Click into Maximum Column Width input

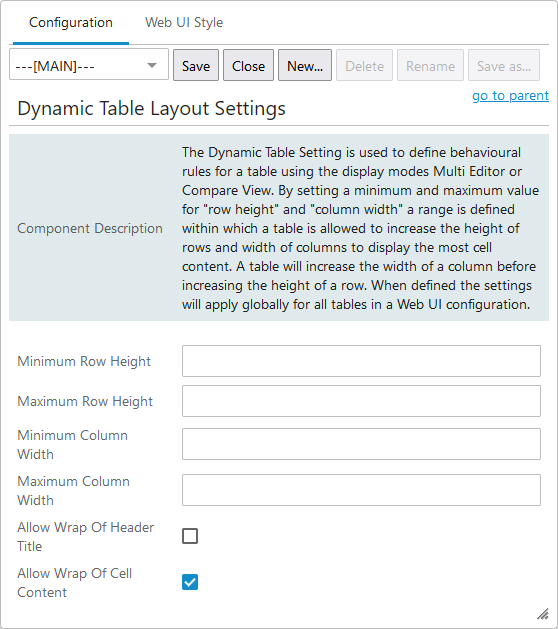361,490
